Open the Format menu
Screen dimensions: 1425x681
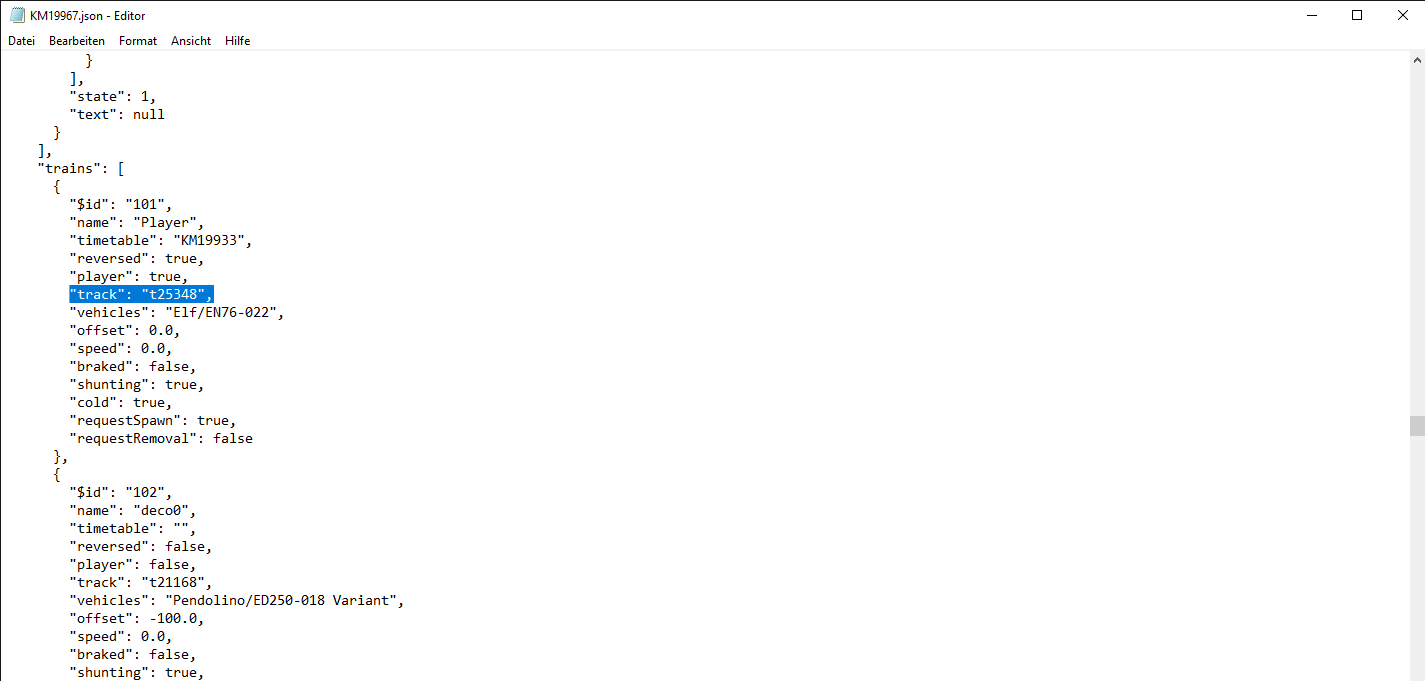click(138, 41)
